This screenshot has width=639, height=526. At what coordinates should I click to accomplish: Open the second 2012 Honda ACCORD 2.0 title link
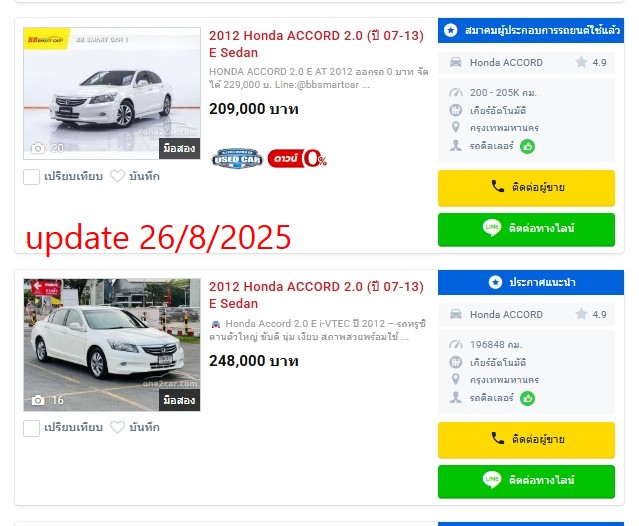(316, 295)
